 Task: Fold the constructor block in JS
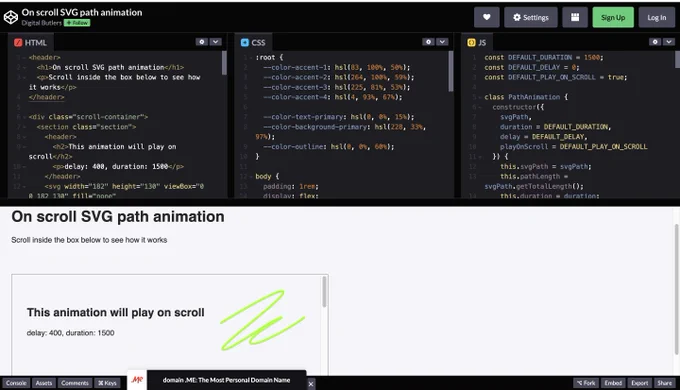[479, 107]
